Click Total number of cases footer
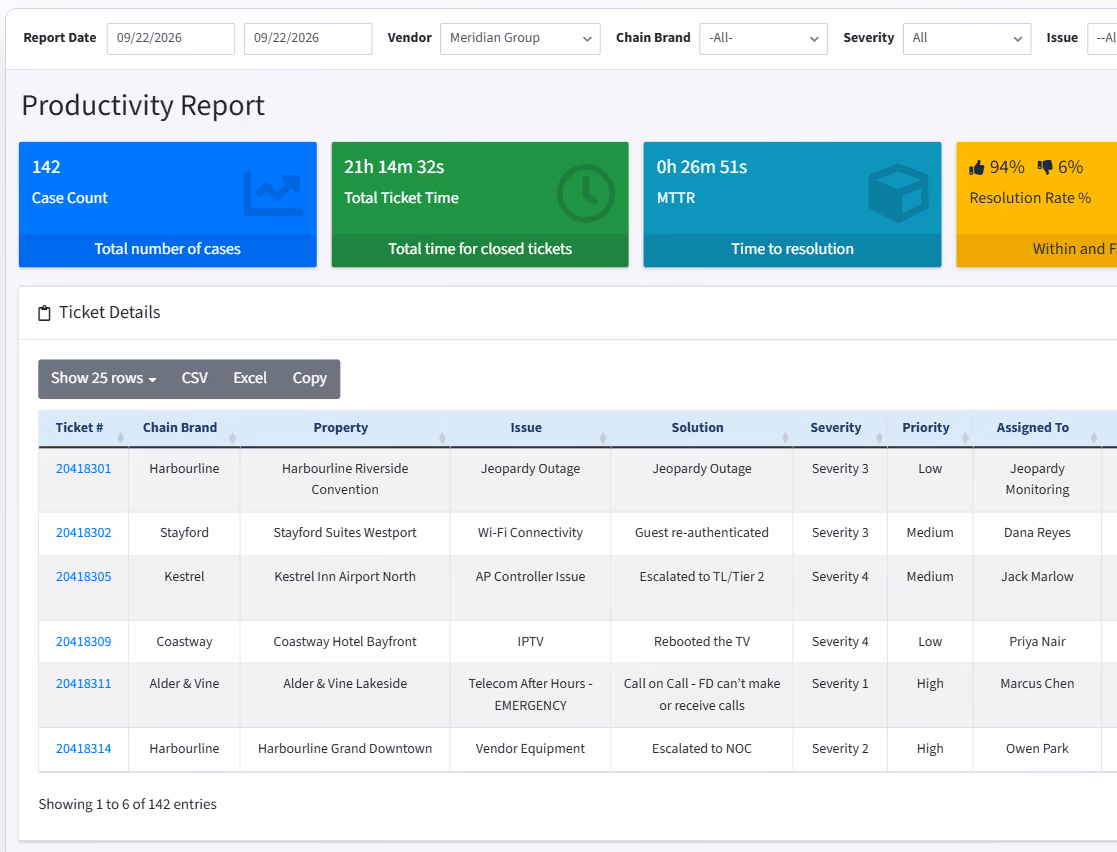 [x=167, y=249]
